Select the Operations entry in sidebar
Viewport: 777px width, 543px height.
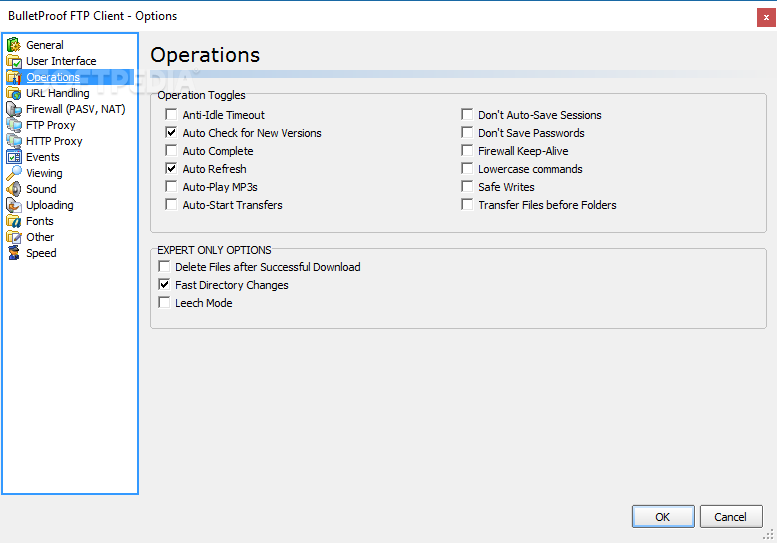tap(53, 77)
